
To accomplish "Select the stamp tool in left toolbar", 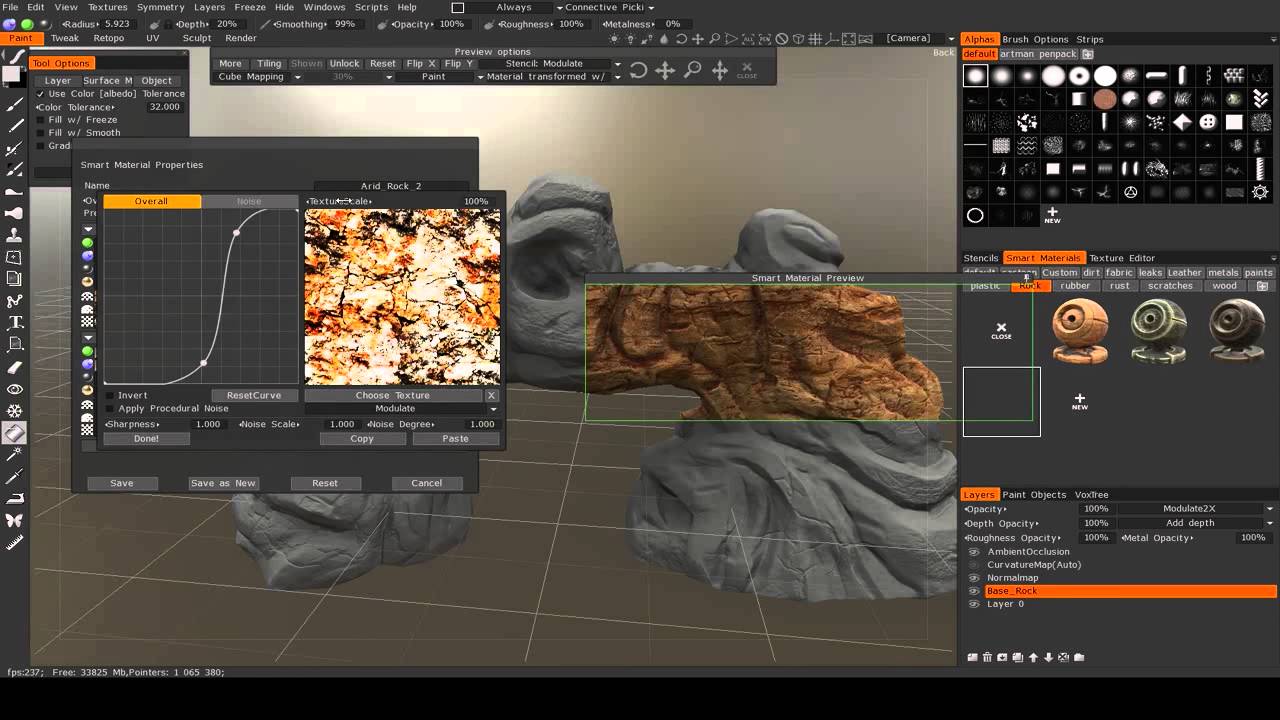I will 15,235.
